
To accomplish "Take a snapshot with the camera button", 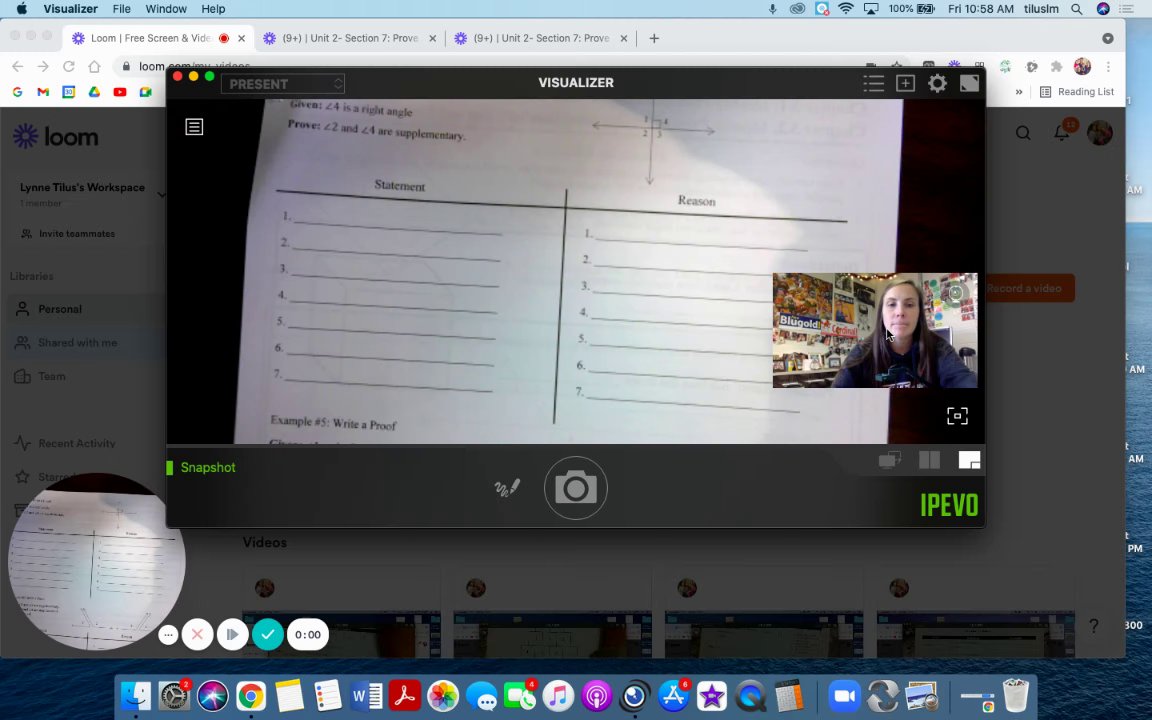I will (575, 488).
